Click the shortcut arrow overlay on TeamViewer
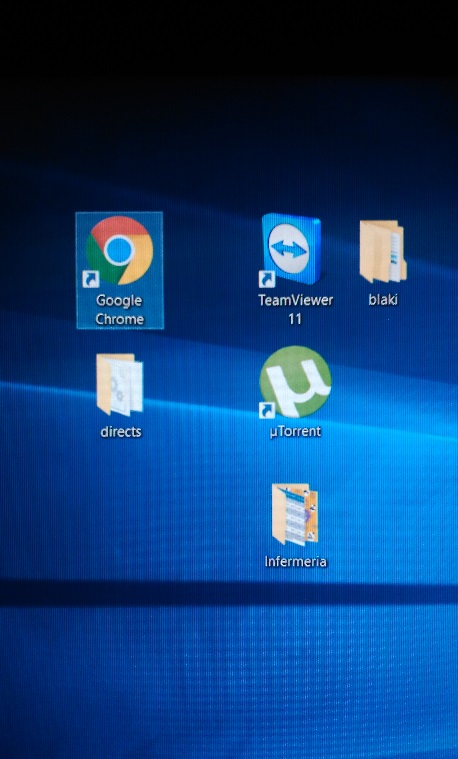This screenshot has height=759, width=458. tap(266, 279)
